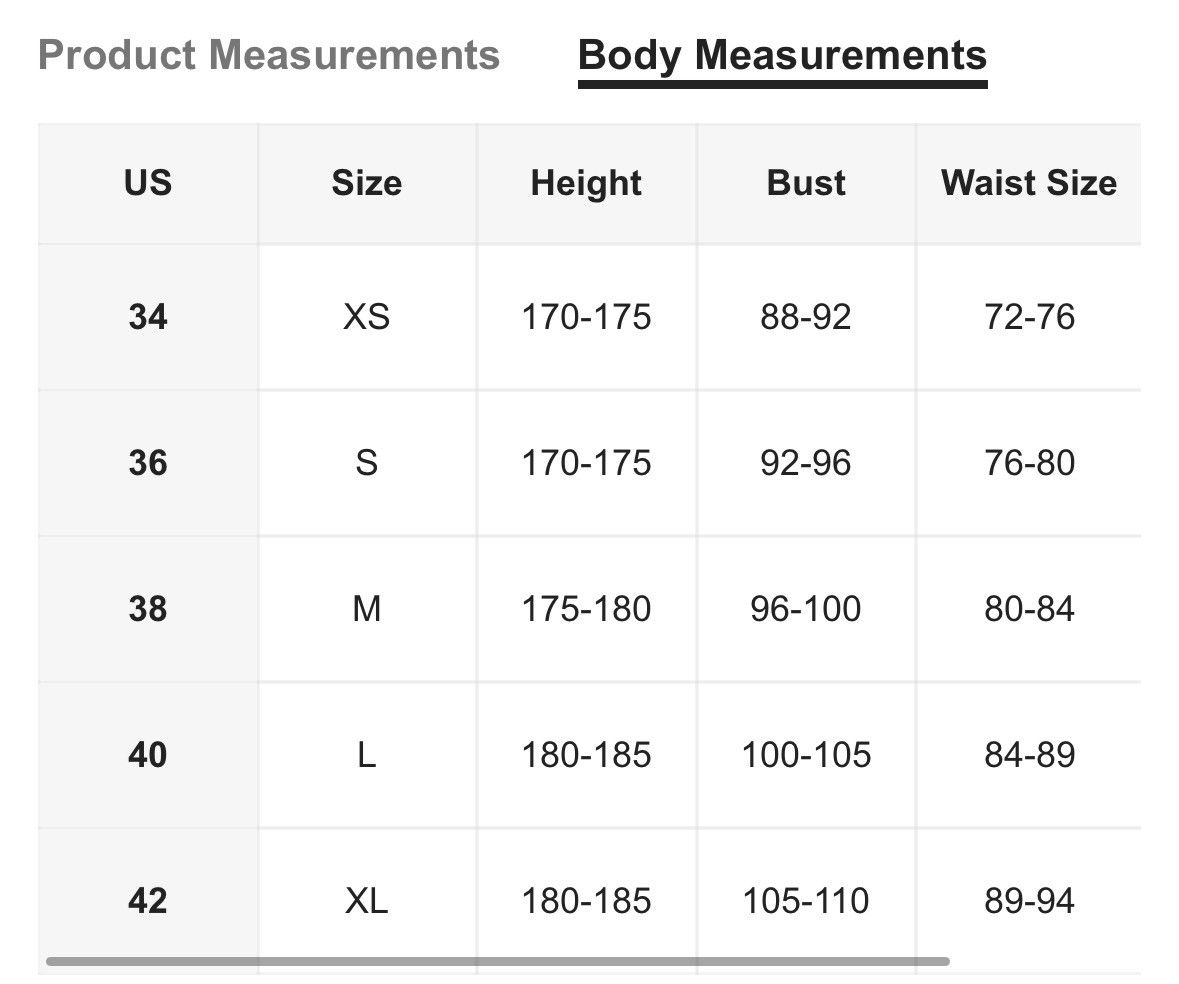This screenshot has width=1179, height=984.
Task: Click the 175-180 height cell
Action: (x=586, y=608)
